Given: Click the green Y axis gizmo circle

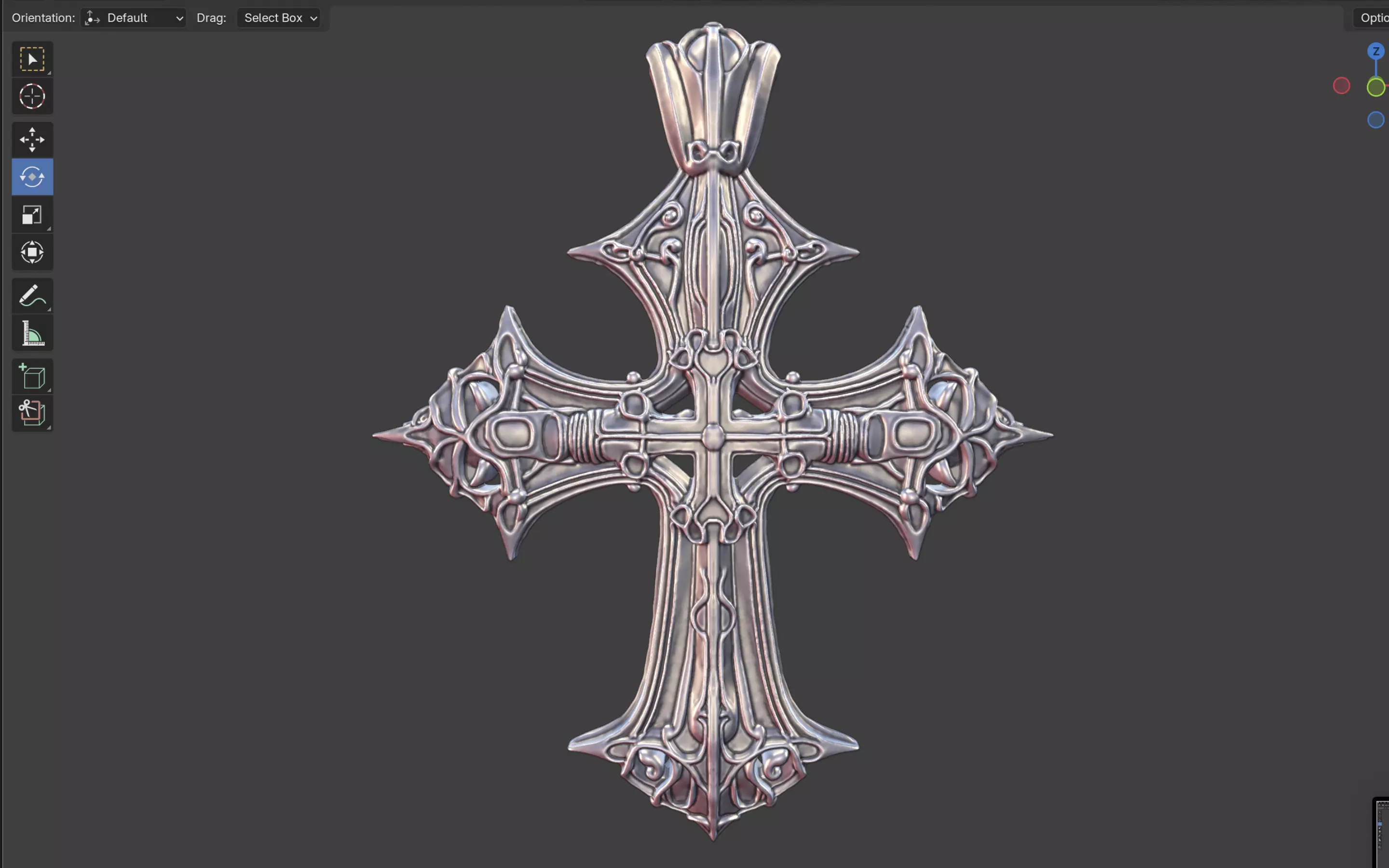Looking at the screenshot, I should [1375, 87].
